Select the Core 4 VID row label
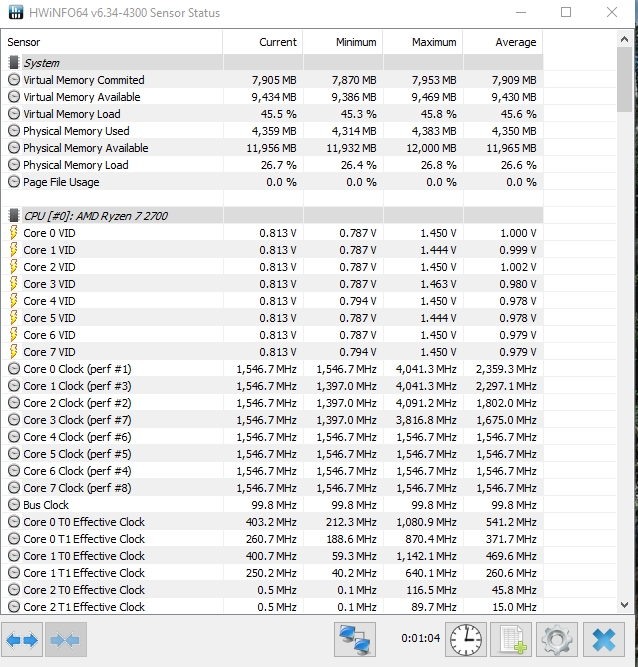 tap(49, 301)
